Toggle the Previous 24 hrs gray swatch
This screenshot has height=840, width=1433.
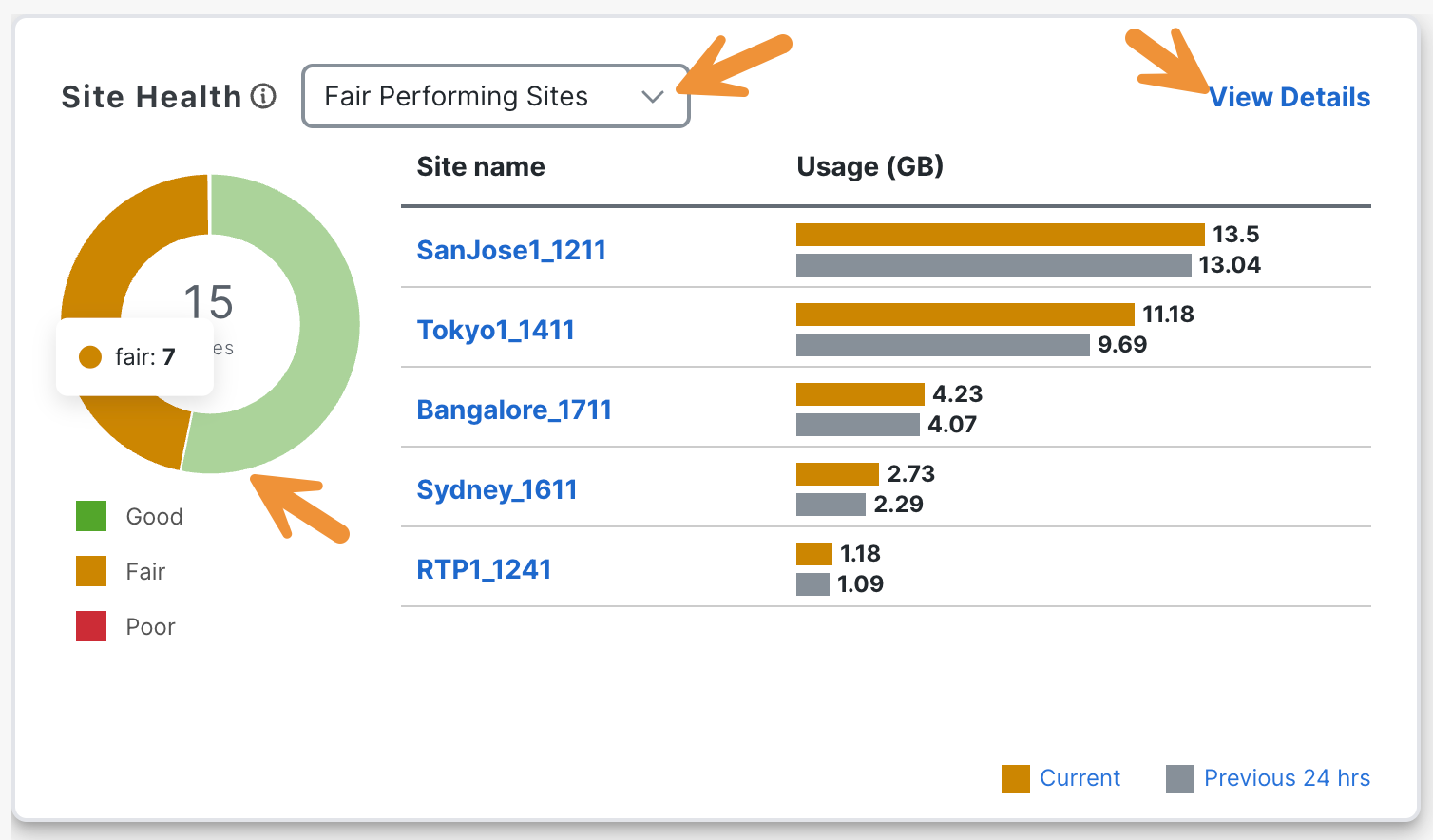1180,778
